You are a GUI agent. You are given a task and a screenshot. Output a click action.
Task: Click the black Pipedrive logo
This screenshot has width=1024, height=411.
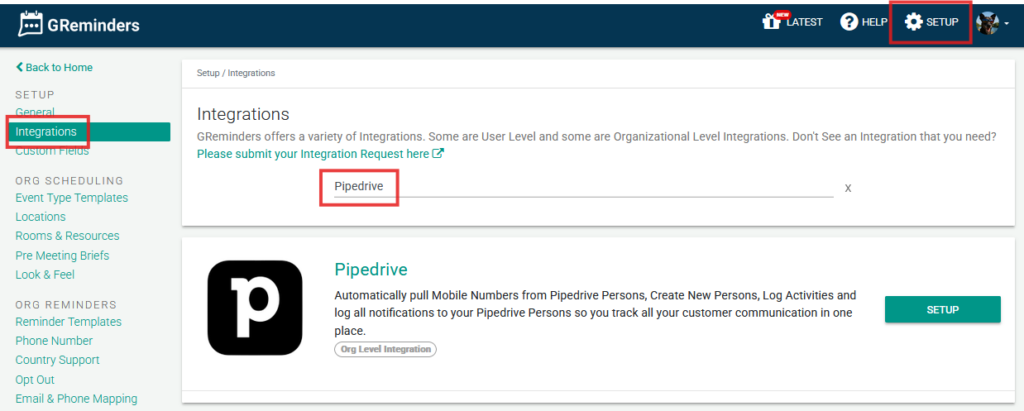pyautogui.click(x=255, y=309)
